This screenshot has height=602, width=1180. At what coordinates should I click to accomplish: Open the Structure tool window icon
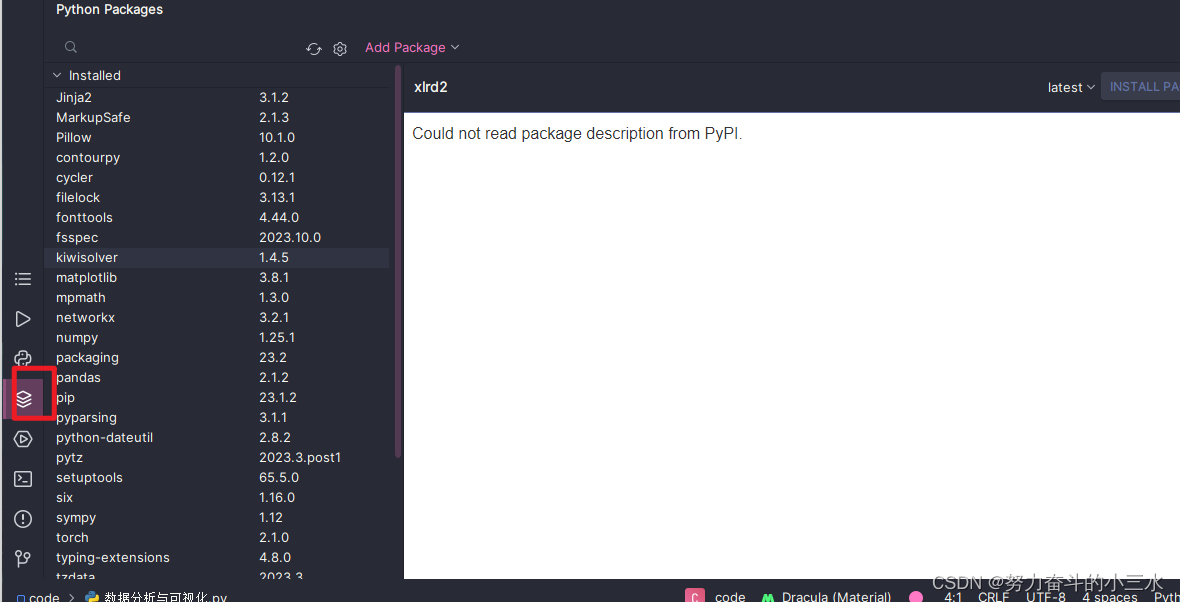23,278
